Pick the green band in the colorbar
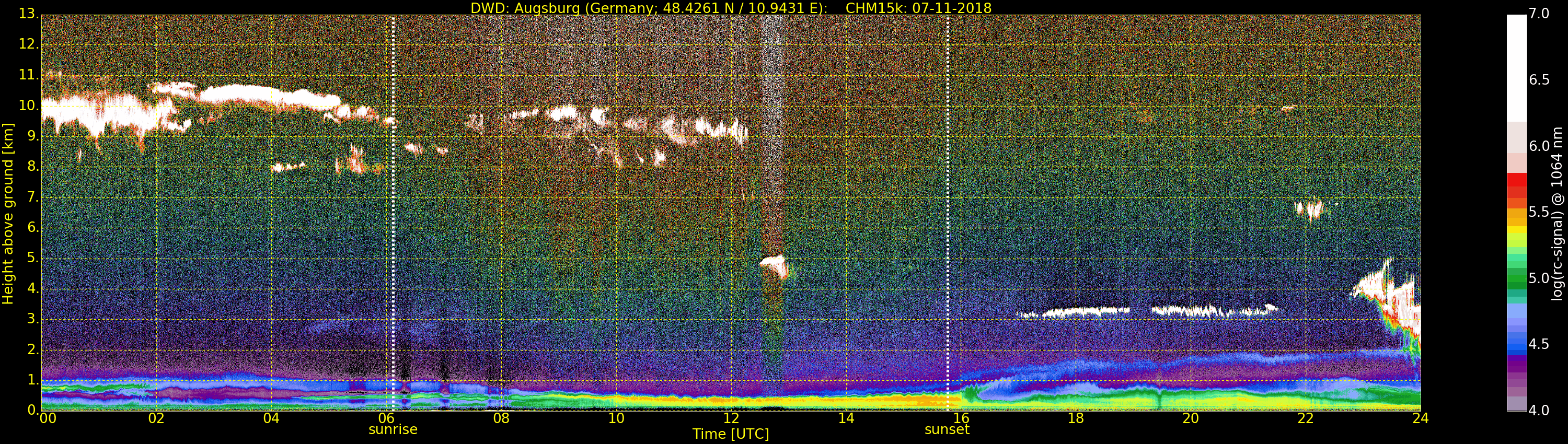This screenshot has height=444, width=1568. point(1516,278)
